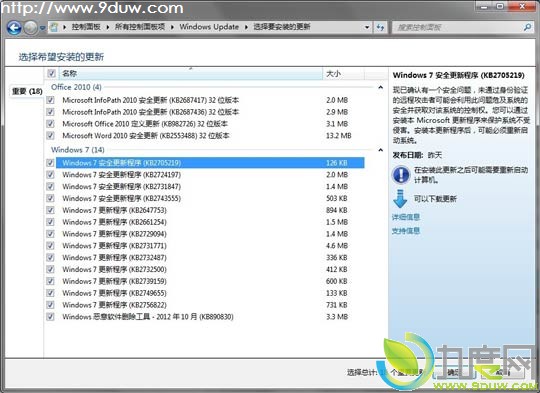Maximize the Windows Update window
Screen dimensions: 540x393
(500, 6)
